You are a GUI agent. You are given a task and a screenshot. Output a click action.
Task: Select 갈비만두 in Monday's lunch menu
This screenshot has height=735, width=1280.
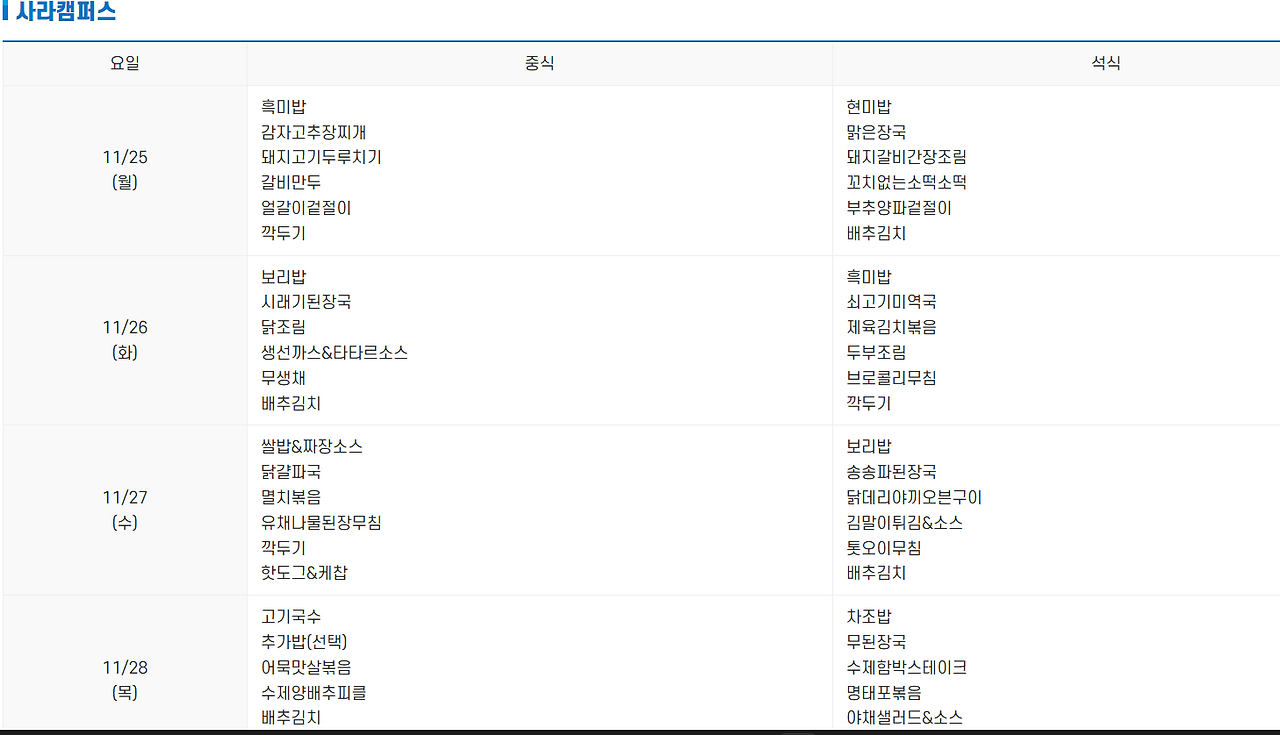click(x=293, y=182)
